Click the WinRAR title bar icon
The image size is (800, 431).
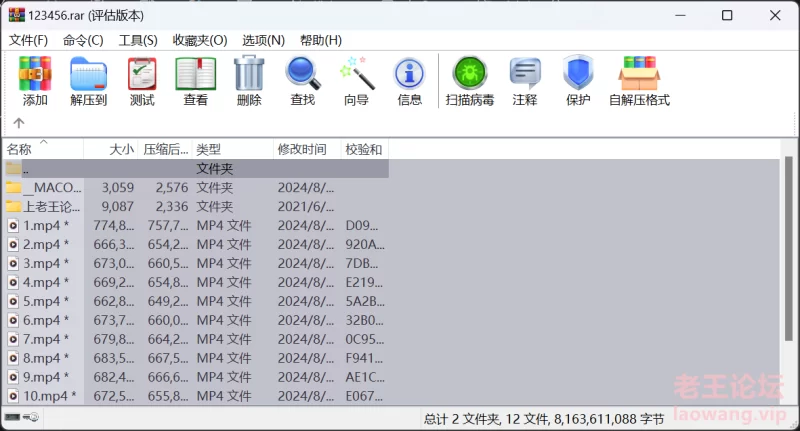point(16,15)
